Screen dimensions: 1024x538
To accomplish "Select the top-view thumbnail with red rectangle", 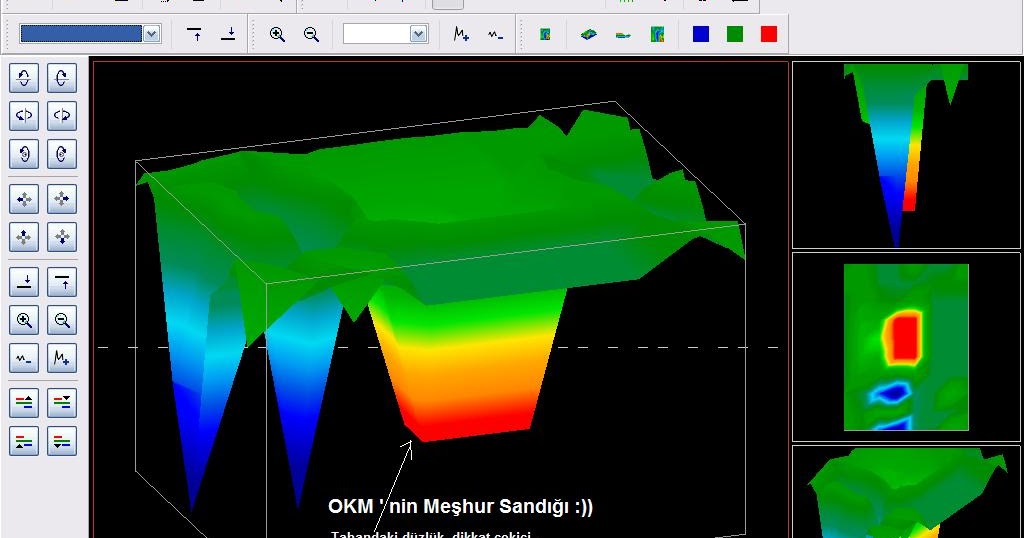I will coord(906,347).
